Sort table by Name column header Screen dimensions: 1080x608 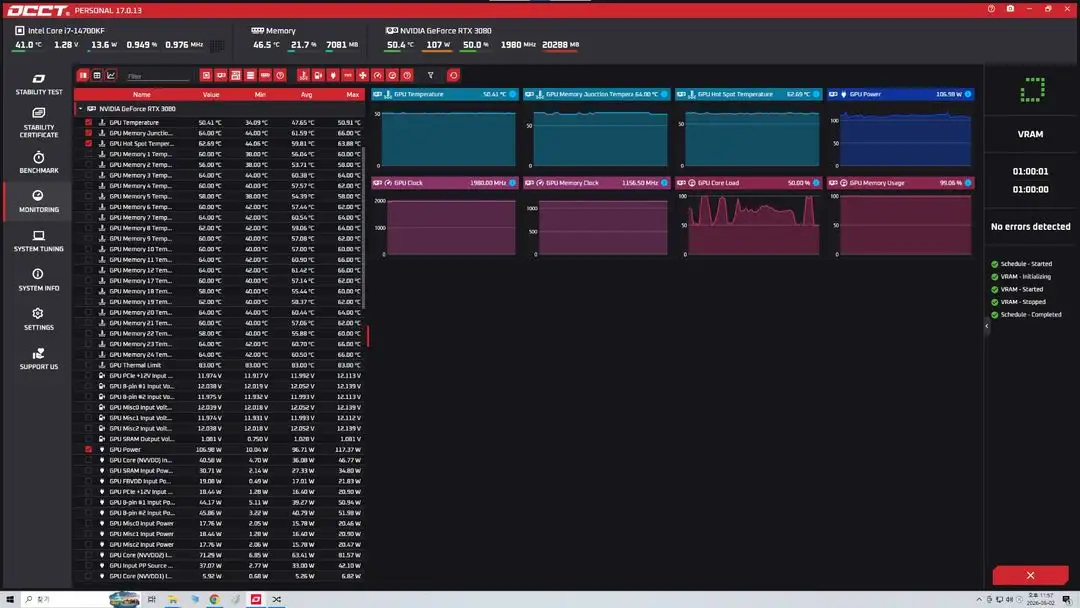[142, 94]
